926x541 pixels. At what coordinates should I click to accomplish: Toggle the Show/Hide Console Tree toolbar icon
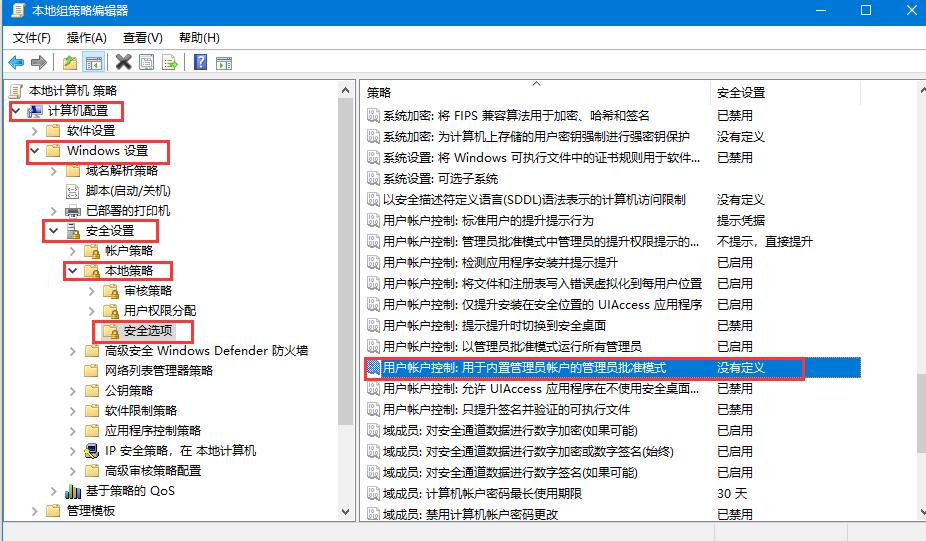93,62
